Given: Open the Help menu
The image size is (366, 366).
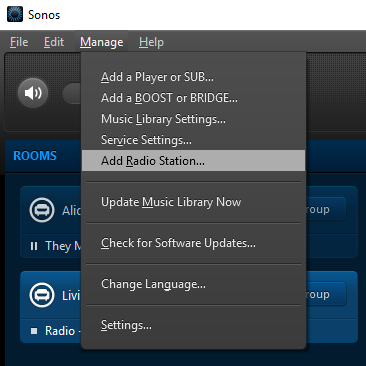Looking at the screenshot, I should [151, 42].
